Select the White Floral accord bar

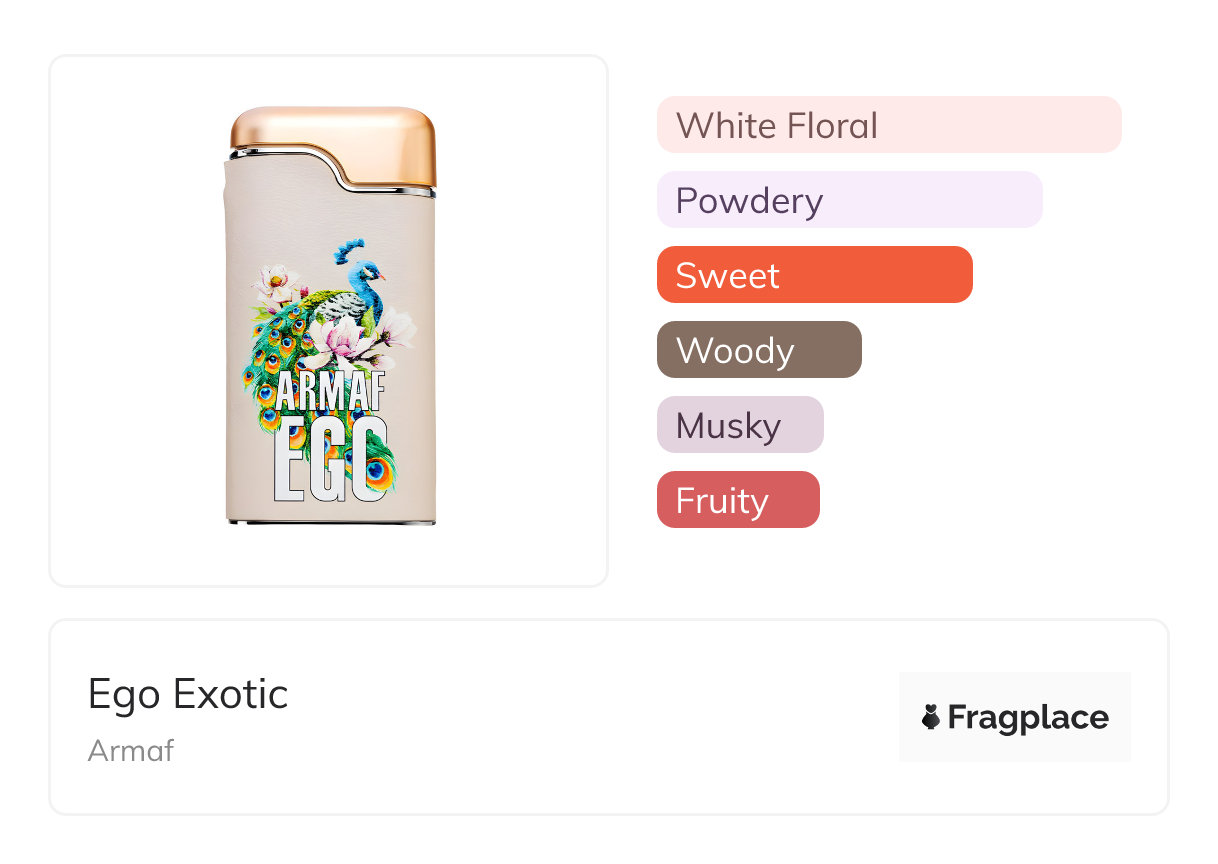[x=888, y=125]
